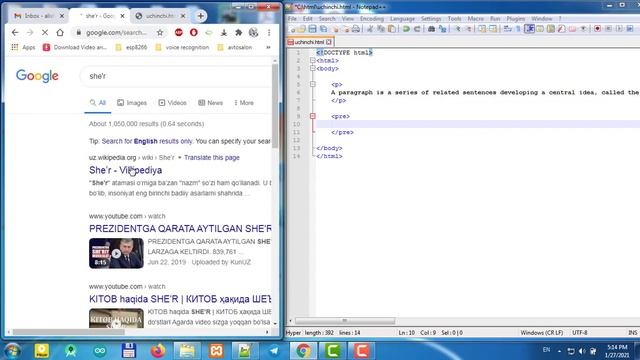Image resolution: width=640 pixels, height=360 pixels.
Task: Open the esp8266 bookmark folder
Action: coord(131,47)
